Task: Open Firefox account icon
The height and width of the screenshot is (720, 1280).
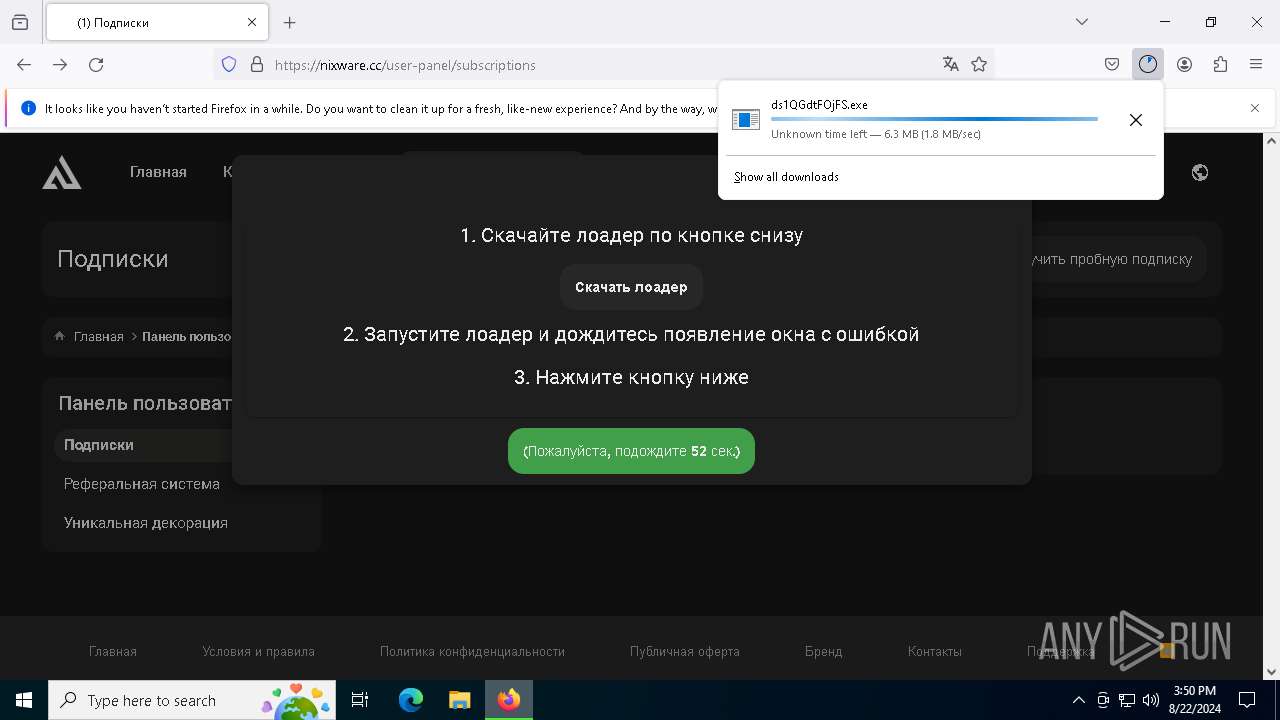Action: point(1184,65)
